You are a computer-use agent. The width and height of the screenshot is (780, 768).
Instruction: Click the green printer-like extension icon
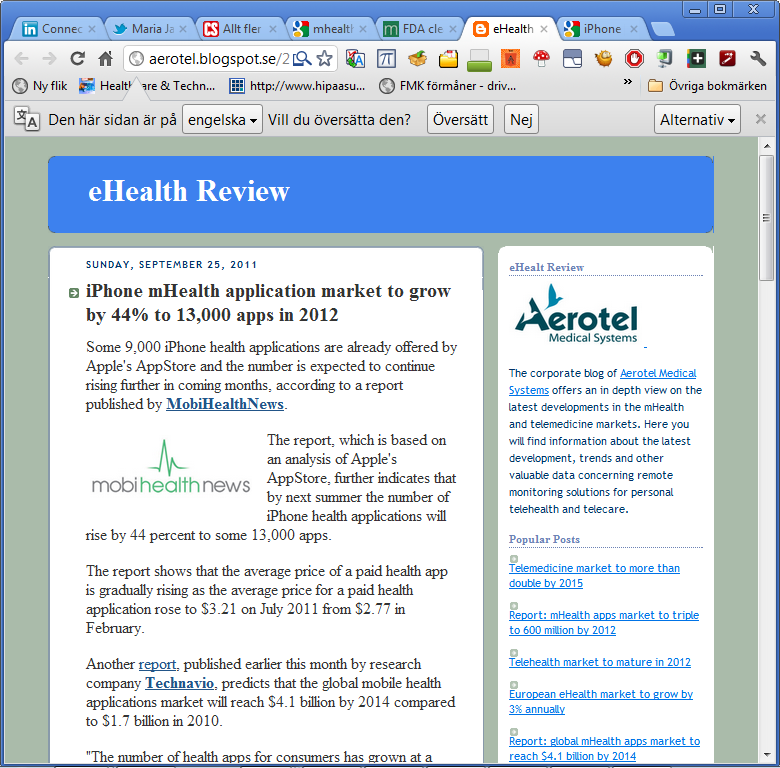[x=479, y=60]
